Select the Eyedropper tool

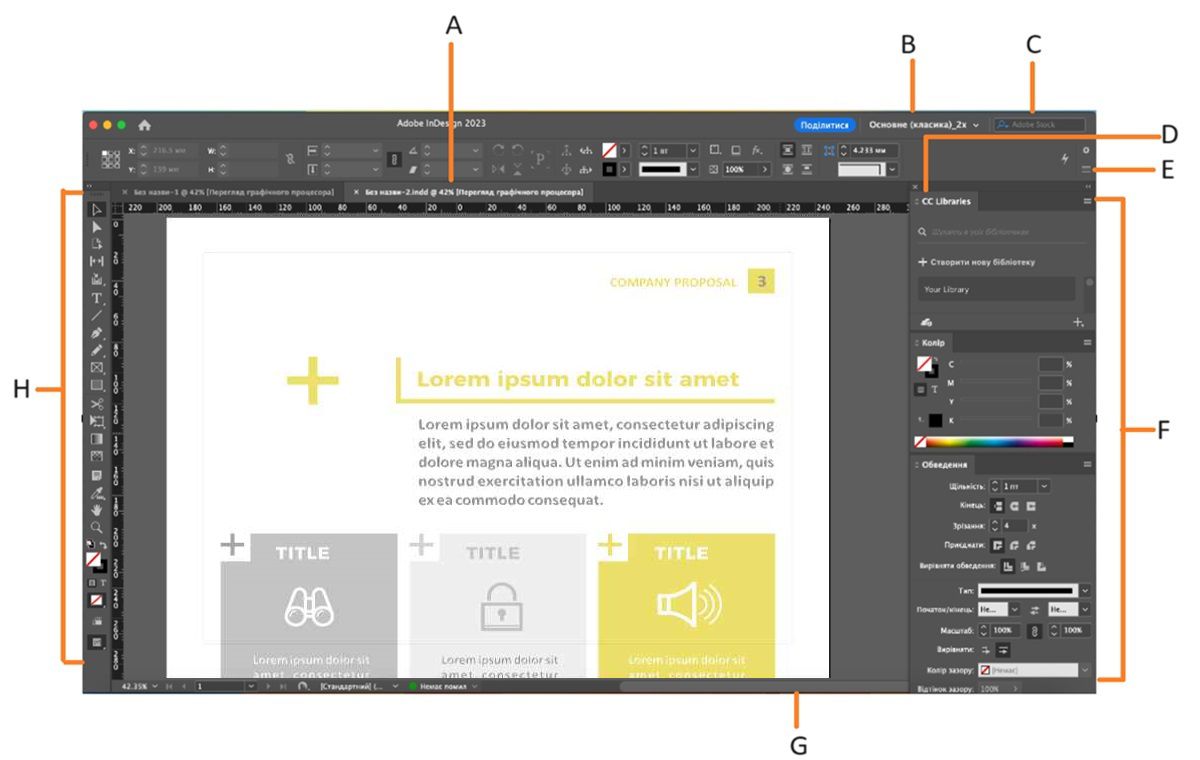point(97,493)
